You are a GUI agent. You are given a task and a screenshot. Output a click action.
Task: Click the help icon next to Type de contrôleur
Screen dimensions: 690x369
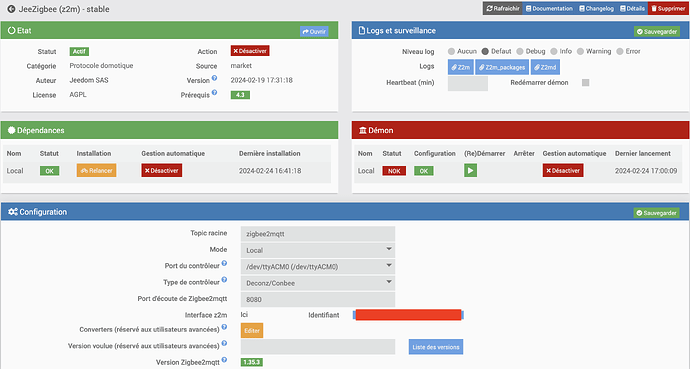[x=224, y=279]
